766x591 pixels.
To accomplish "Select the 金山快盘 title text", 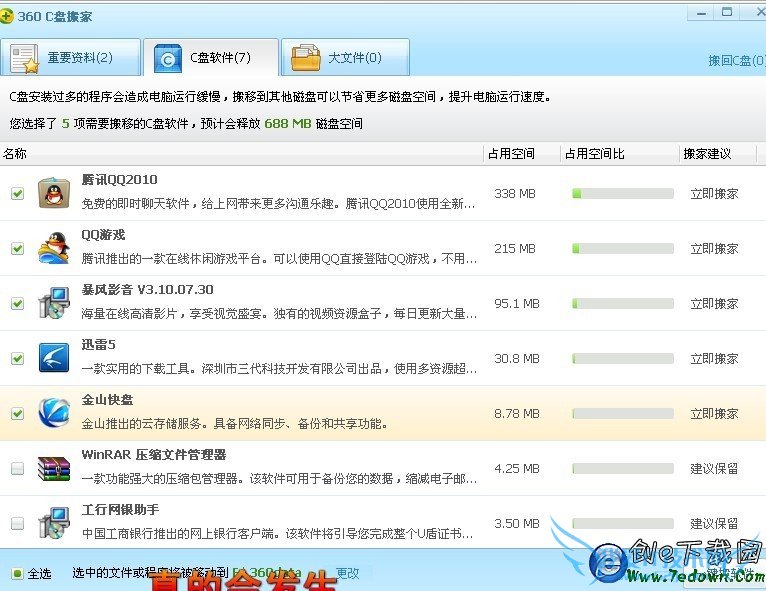I will 107,400.
